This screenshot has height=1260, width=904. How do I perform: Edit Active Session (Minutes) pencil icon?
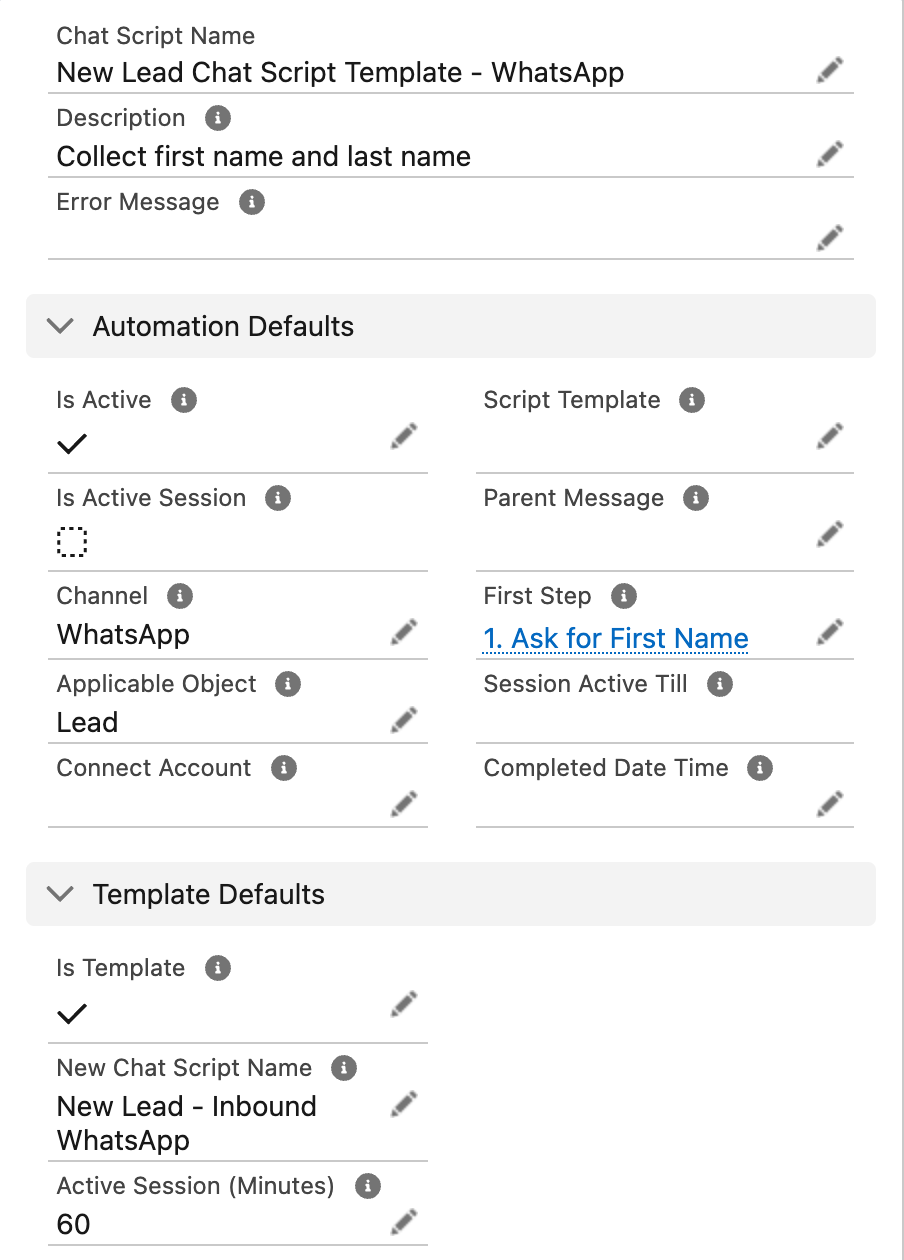pyautogui.click(x=404, y=1222)
